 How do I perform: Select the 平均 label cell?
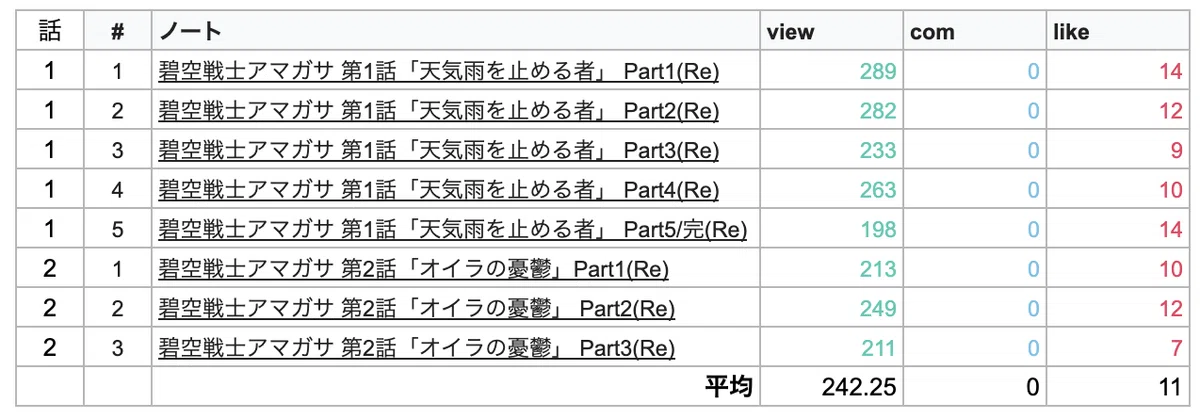coord(730,387)
